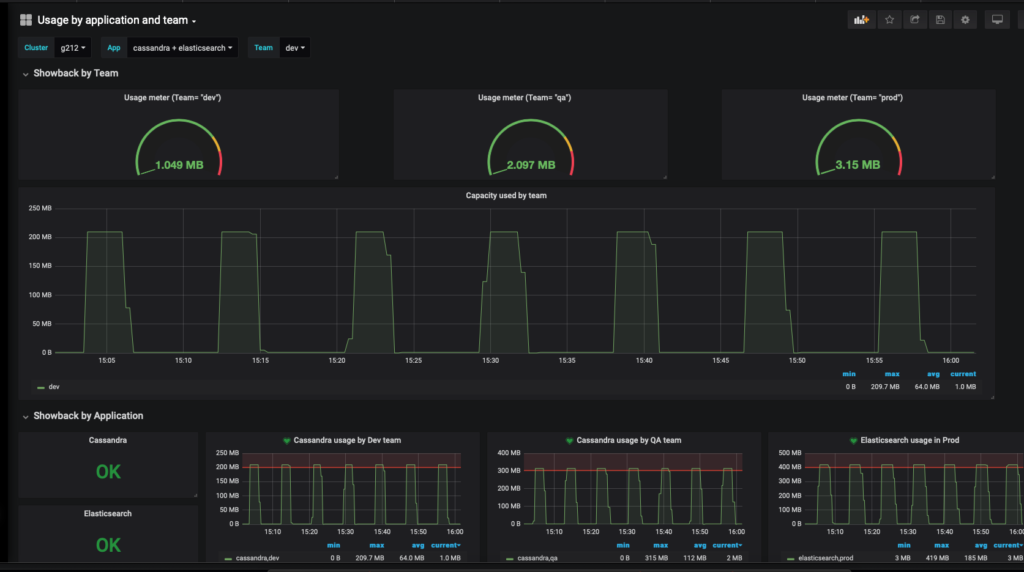Screen dimensions: 1024x572
Task: Open the Capacity used by team panel menu
Action: click(506, 196)
